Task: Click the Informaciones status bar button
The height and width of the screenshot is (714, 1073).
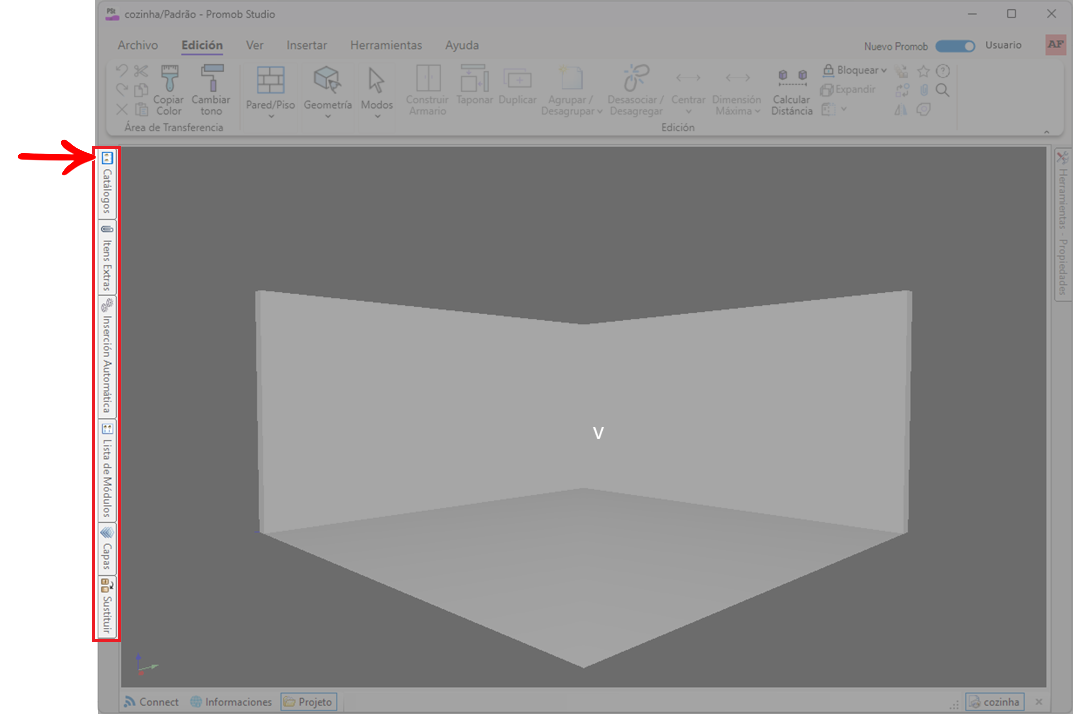Action: click(231, 702)
